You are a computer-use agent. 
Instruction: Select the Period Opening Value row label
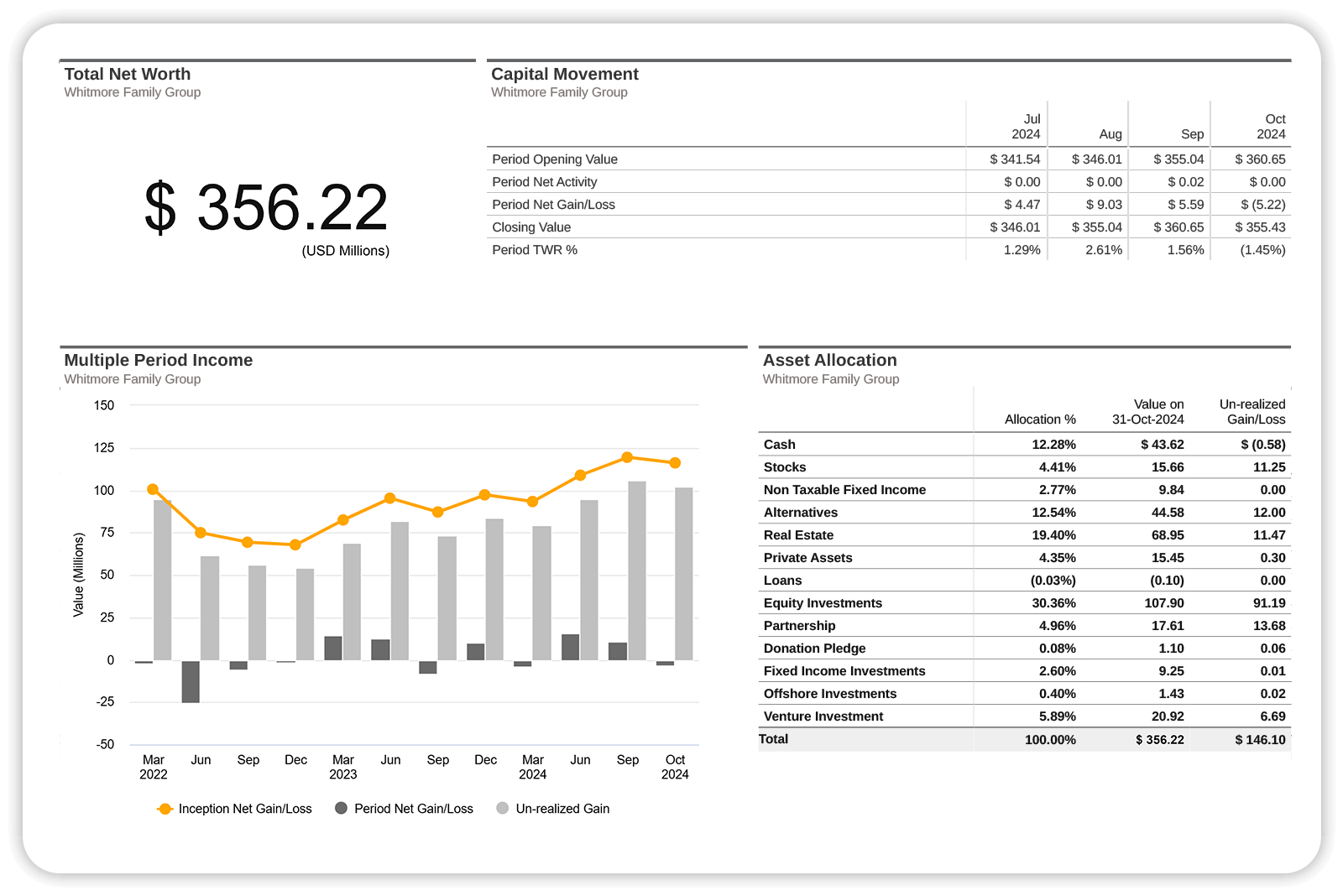click(x=555, y=159)
